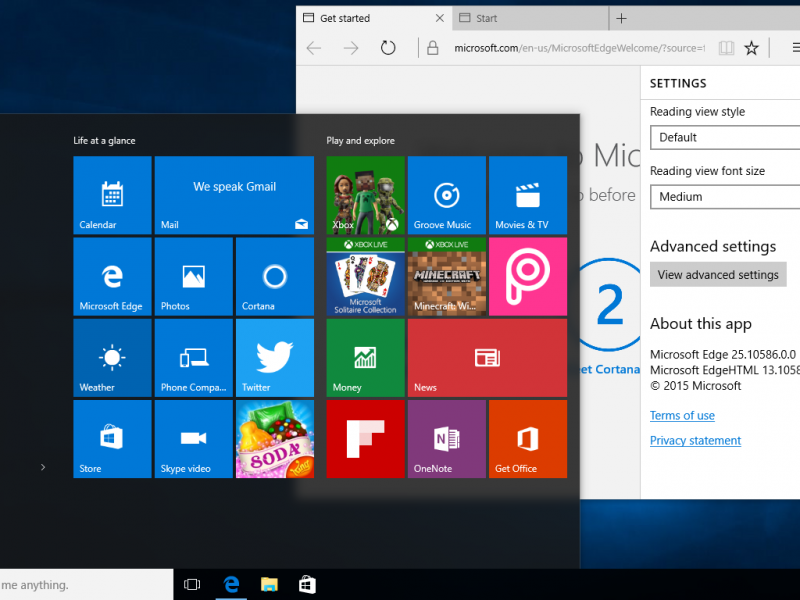Image resolution: width=800 pixels, height=600 pixels.
Task: Click the Life at a glance heading
Action: click(x=104, y=141)
